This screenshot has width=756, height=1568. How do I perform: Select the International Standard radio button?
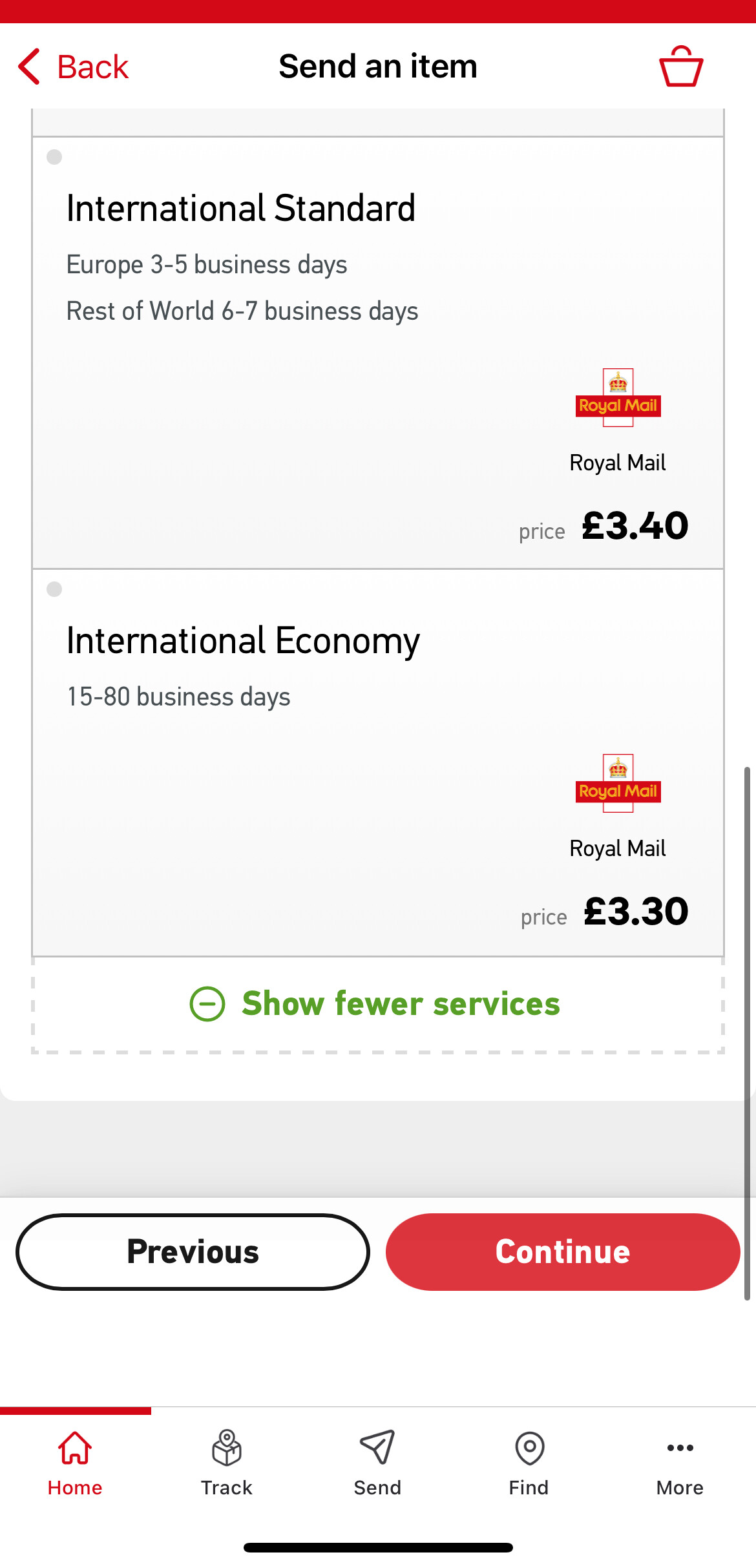click(54, 157)
